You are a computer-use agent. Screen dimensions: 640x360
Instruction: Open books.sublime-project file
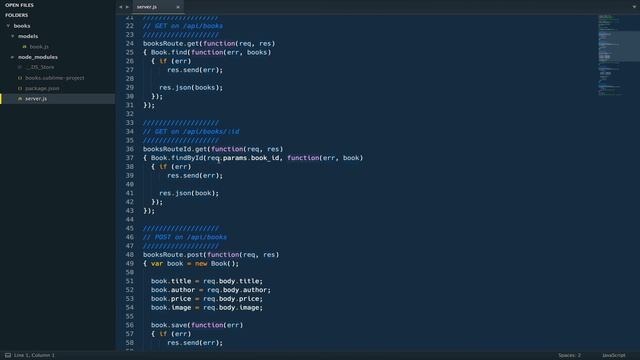point(55,78)
